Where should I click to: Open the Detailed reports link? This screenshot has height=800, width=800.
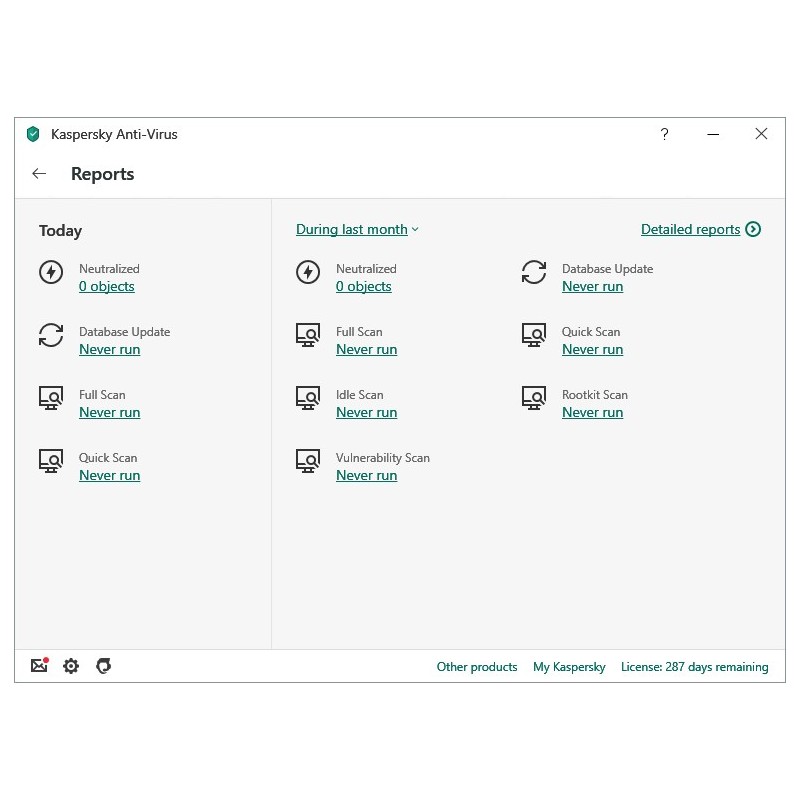[690, 229]
